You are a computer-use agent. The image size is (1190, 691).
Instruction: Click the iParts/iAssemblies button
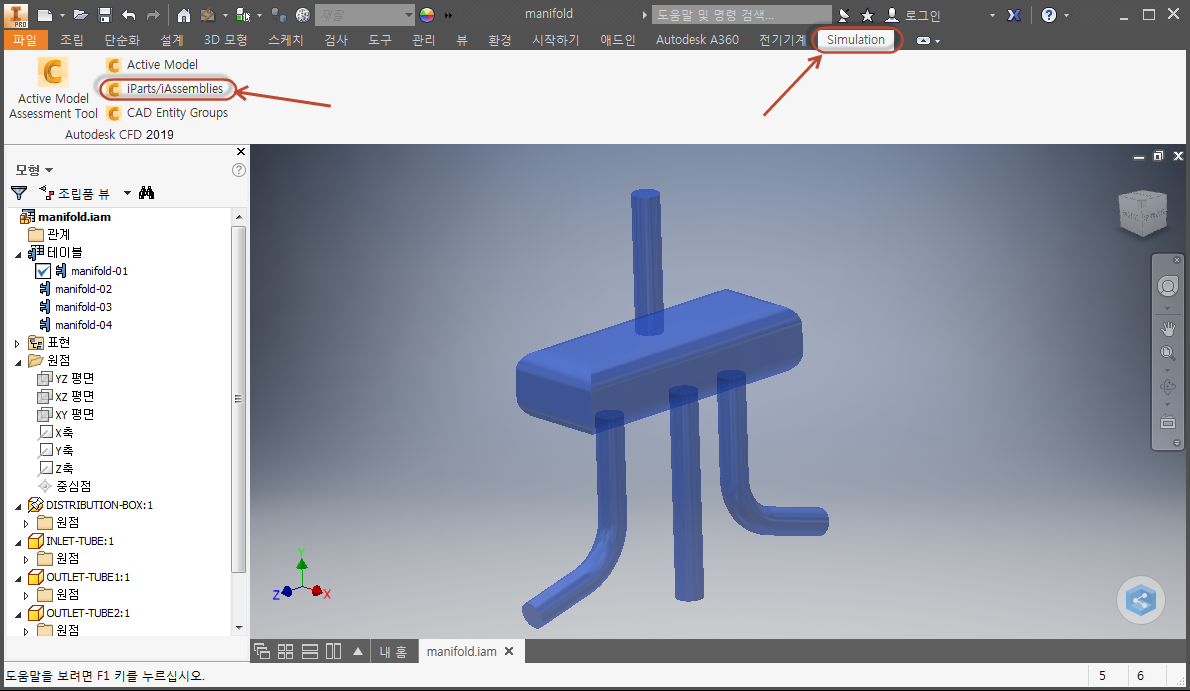tap(166, 89)
